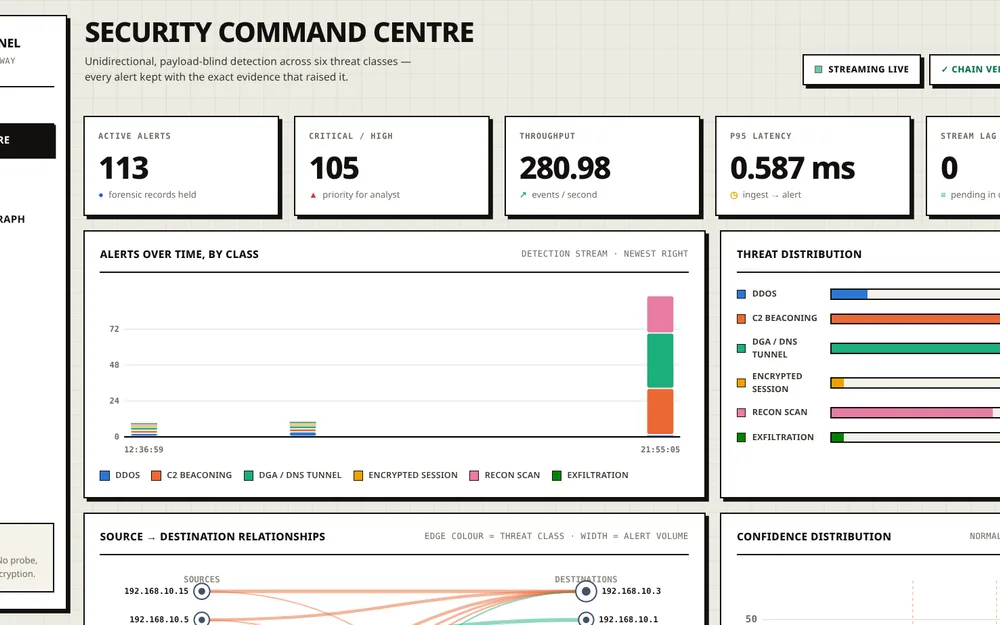The image size is (1000, 625).
Task: Click the Encrypted Session chart legend swatch
Action: (358, 476)
